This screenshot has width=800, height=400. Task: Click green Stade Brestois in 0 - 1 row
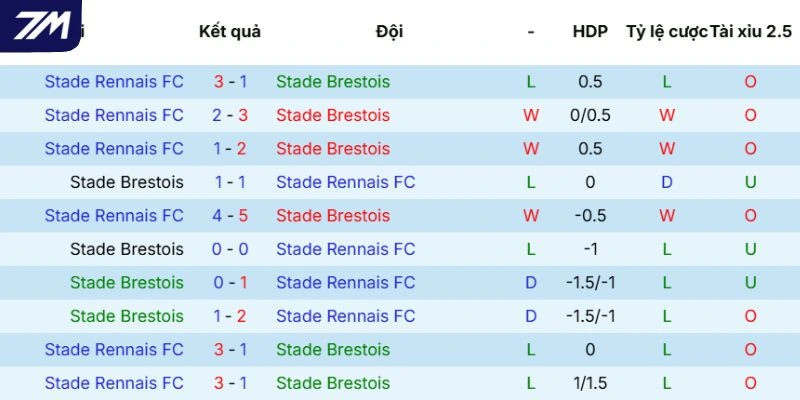pos(127,282)
